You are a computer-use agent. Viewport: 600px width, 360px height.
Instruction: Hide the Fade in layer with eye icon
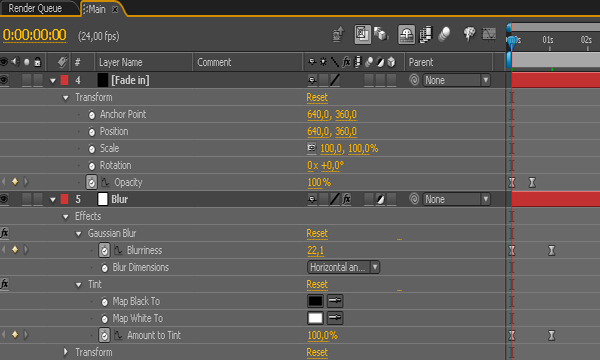(4, 80)
